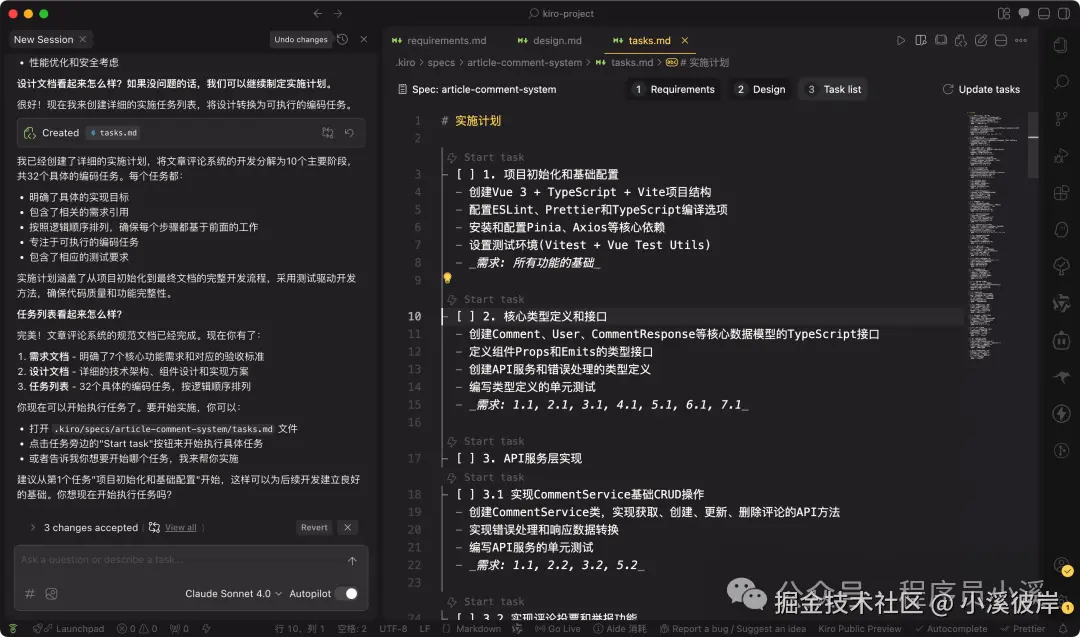
Task: Click the Update tasks button
Action: 981,89
